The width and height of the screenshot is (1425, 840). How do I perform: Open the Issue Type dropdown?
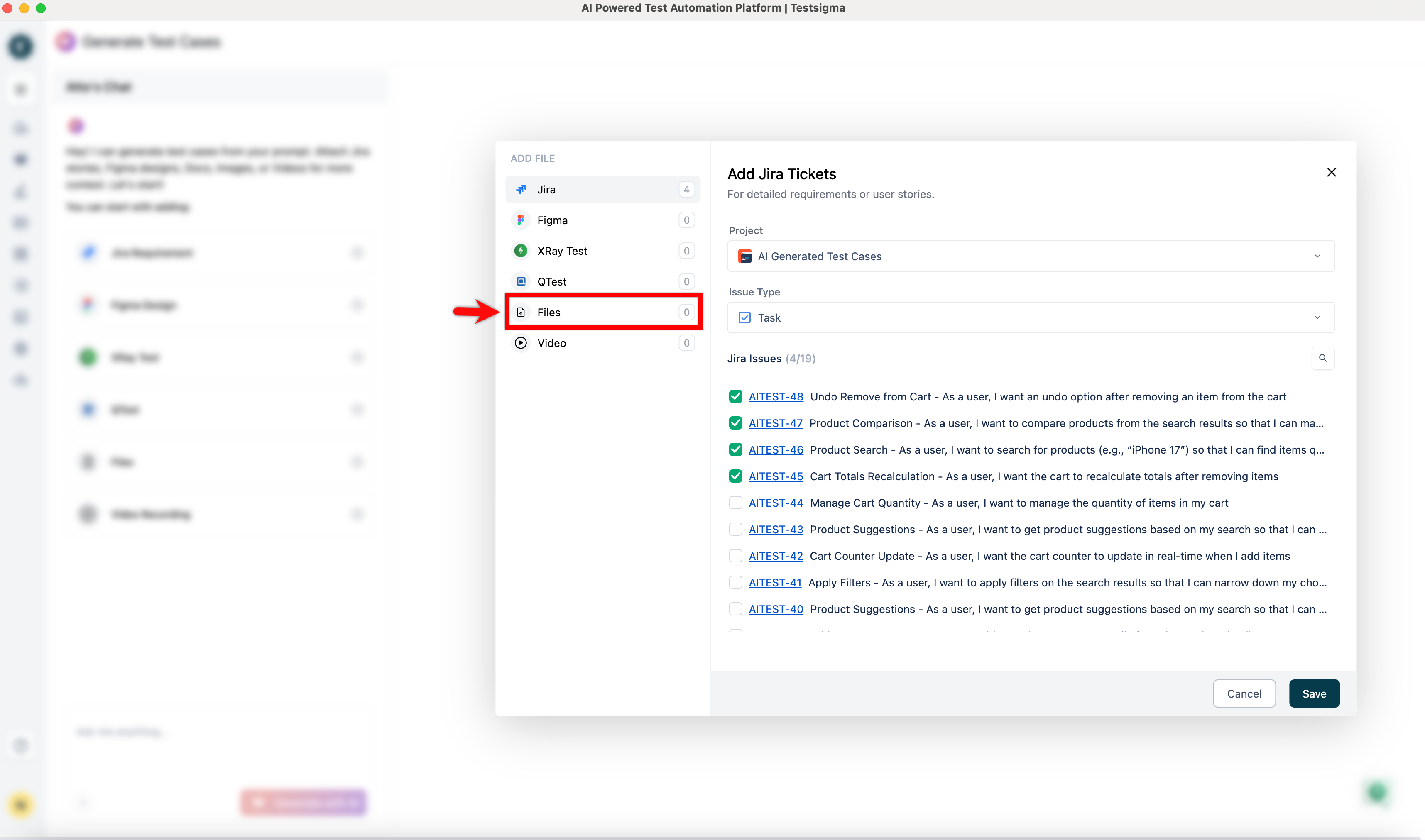(1317, 317)
